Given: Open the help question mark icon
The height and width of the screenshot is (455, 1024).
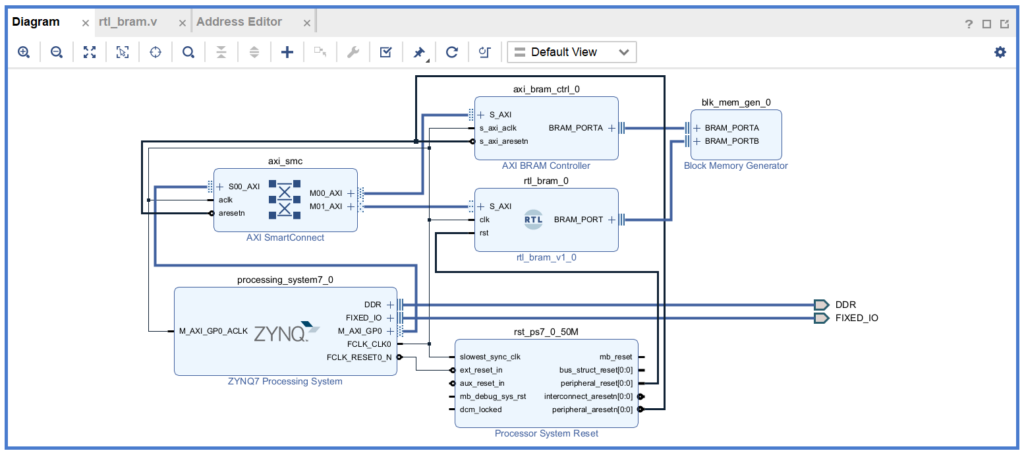Looking at the screenshot, I should 969,24.
